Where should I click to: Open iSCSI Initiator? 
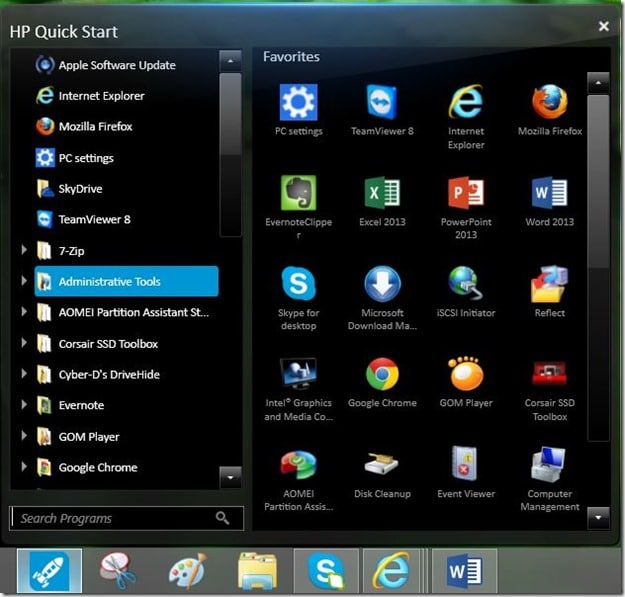(466, 283)
